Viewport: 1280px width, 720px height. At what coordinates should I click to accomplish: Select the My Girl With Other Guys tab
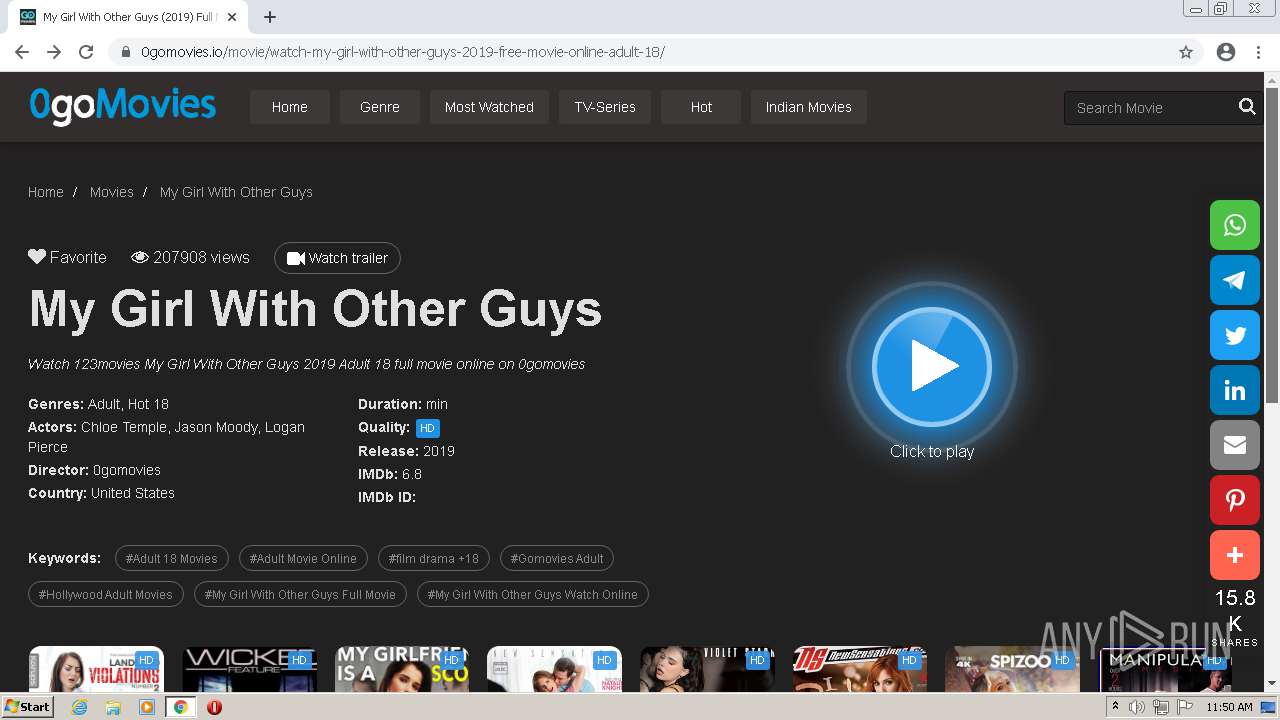(127, 17)
